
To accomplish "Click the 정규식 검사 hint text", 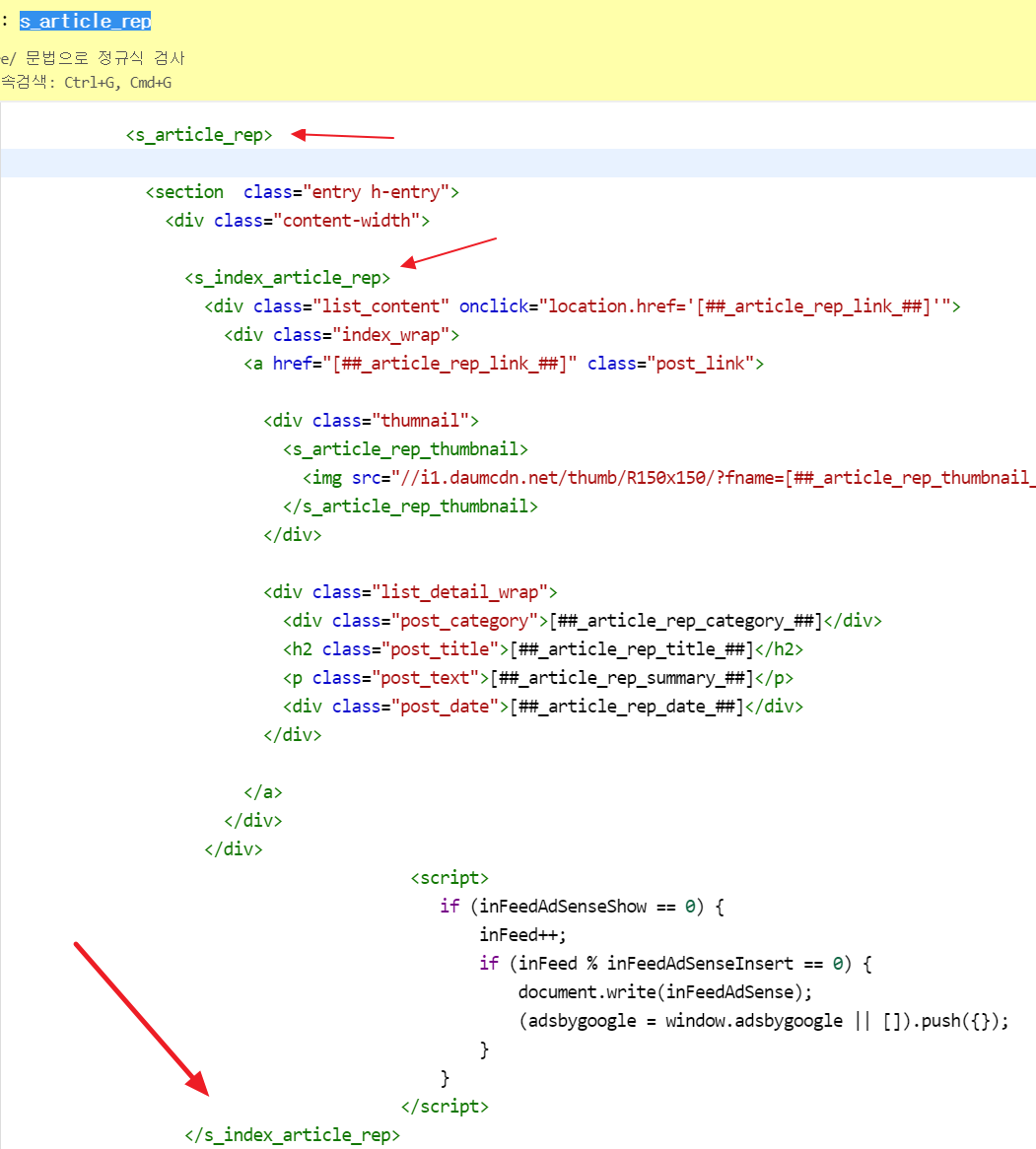I will coord(142,58).
